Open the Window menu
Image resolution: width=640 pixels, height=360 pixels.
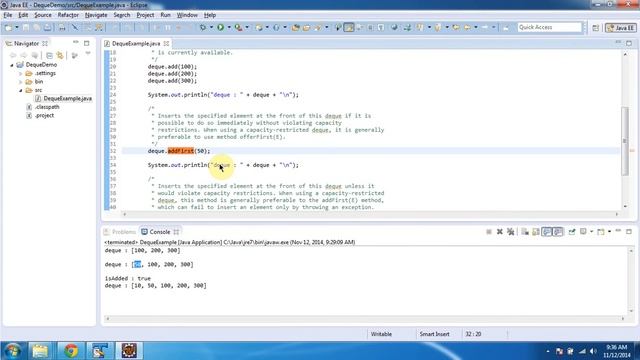(x=187, y=15)
